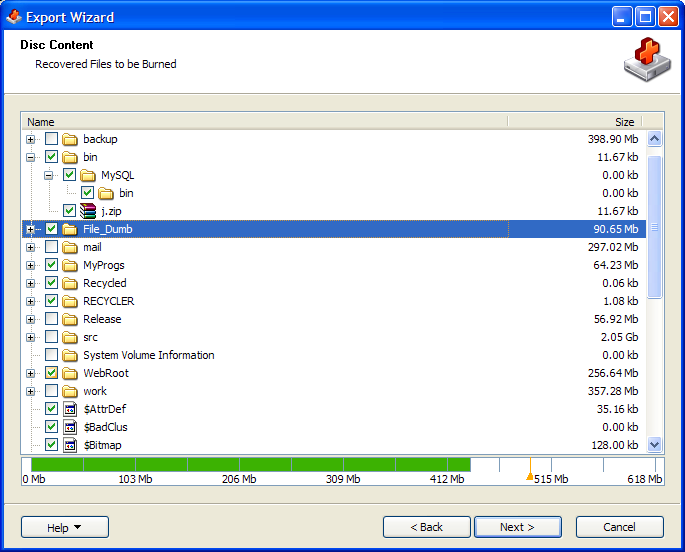Click the 2.05 Gb size value
Viewport: 685px width, 552px height.
tap(619, 337)
